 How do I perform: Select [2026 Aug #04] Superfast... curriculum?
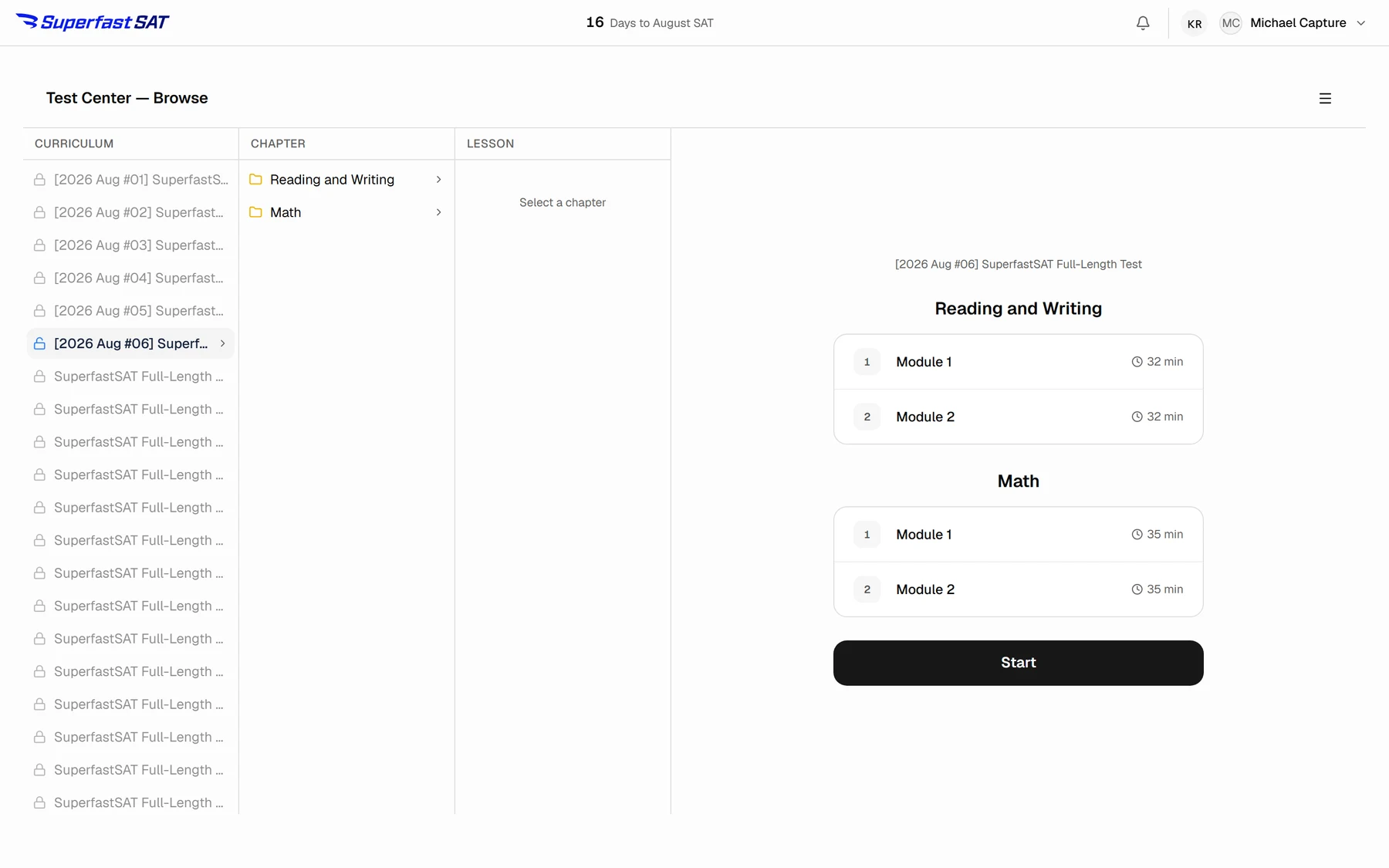pos(130,278)
